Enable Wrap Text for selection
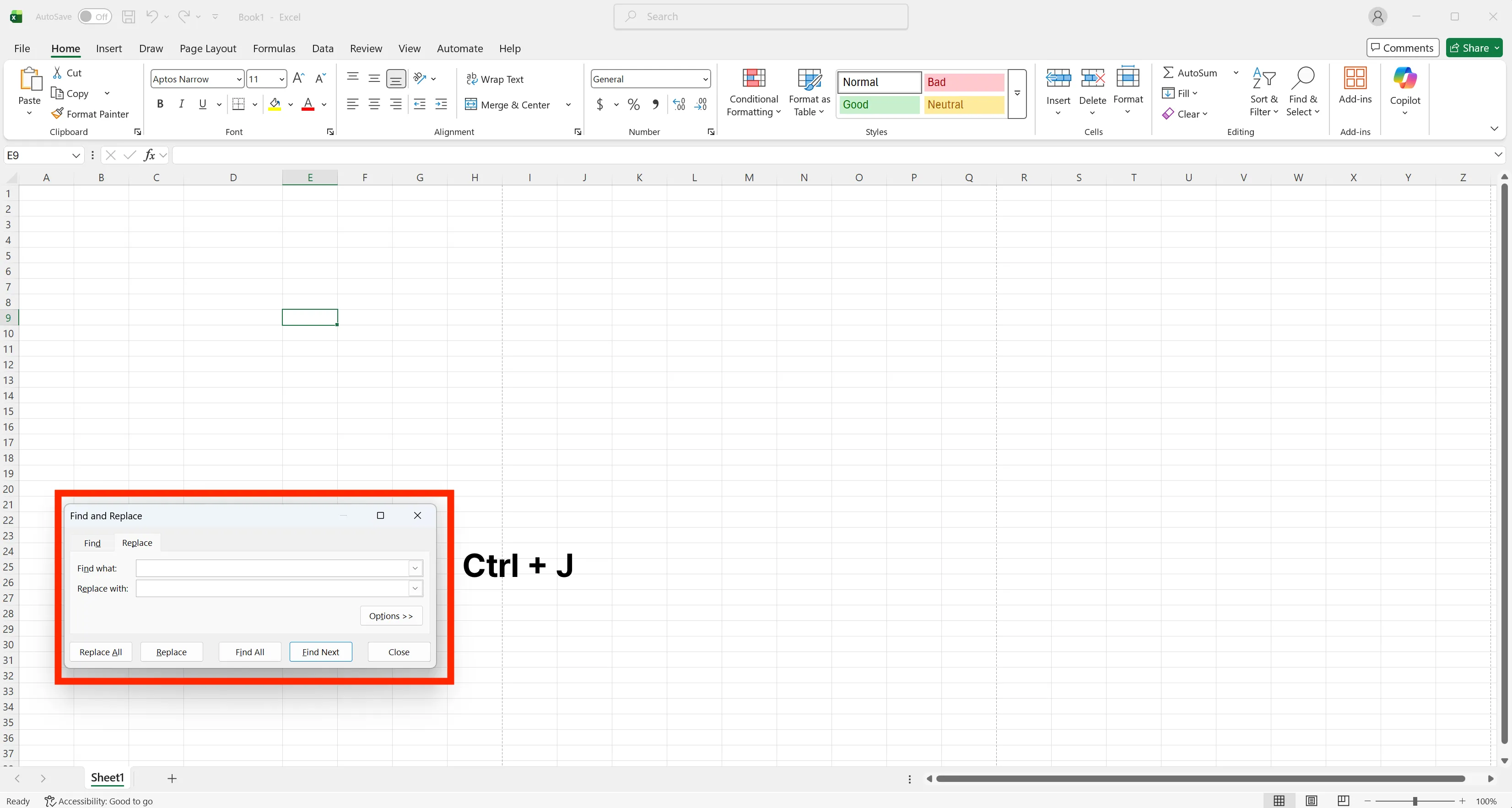Screen dimensions: 1512x808 point(496,79)
